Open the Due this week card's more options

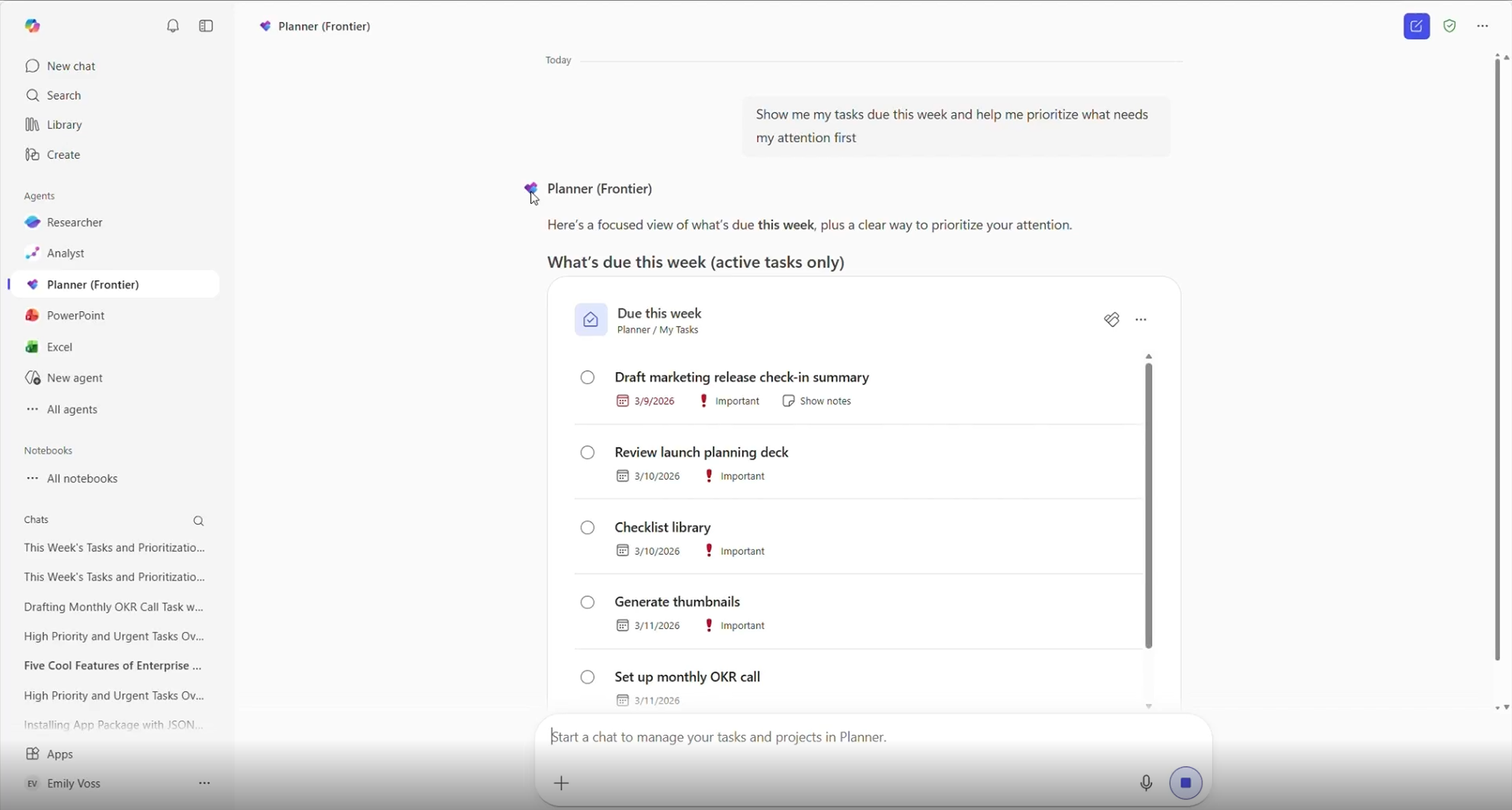pos(1141,319)
